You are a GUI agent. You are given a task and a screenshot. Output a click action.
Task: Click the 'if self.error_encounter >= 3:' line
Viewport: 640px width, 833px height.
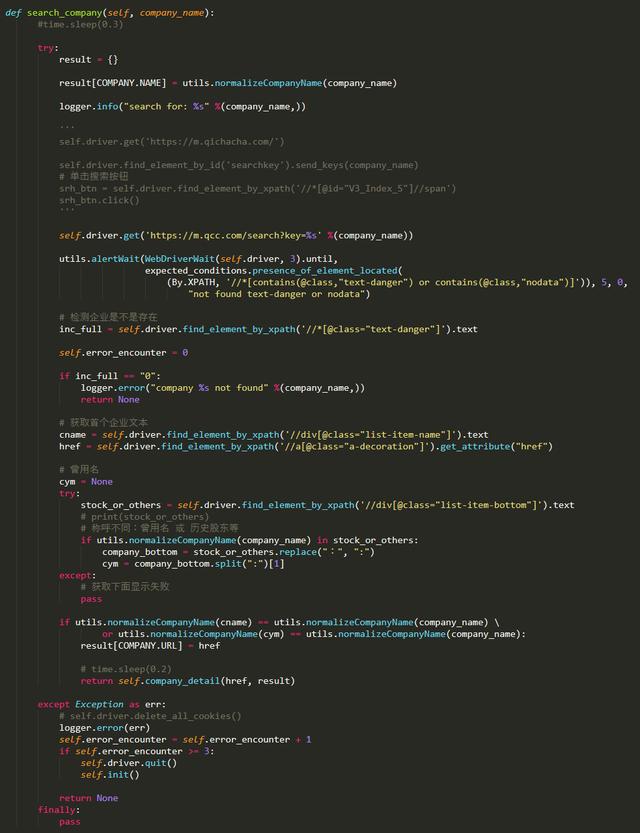tap(137, 751)
